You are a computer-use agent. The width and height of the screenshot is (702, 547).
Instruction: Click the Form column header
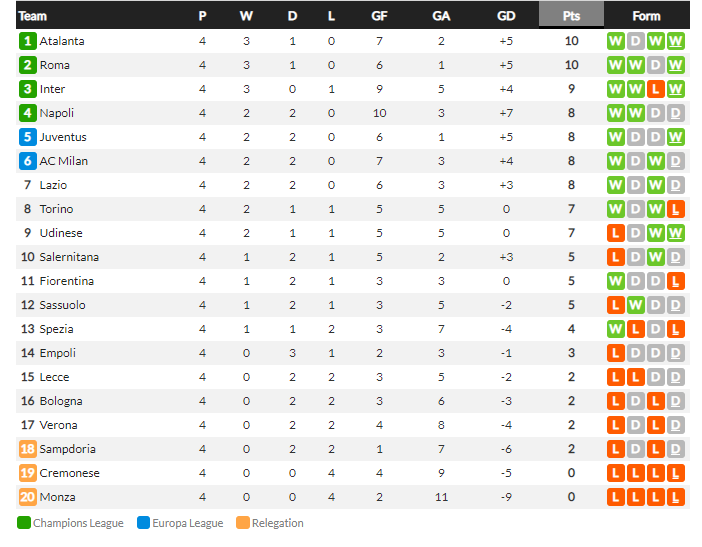click(646, 16)
